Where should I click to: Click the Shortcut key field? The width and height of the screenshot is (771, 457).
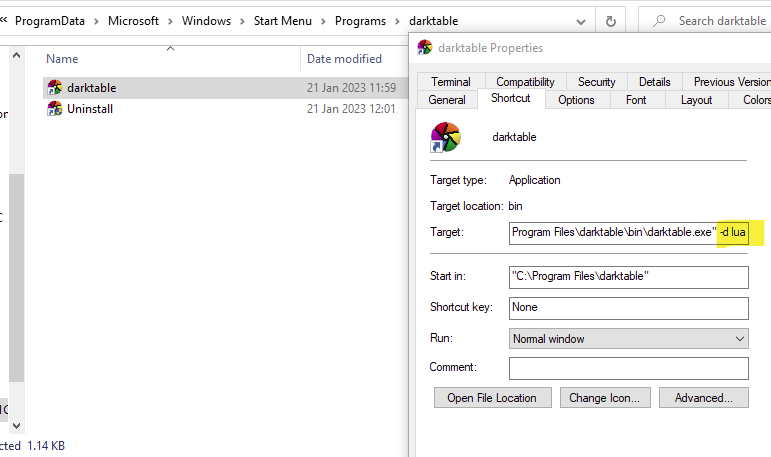[x=628, y=308]
